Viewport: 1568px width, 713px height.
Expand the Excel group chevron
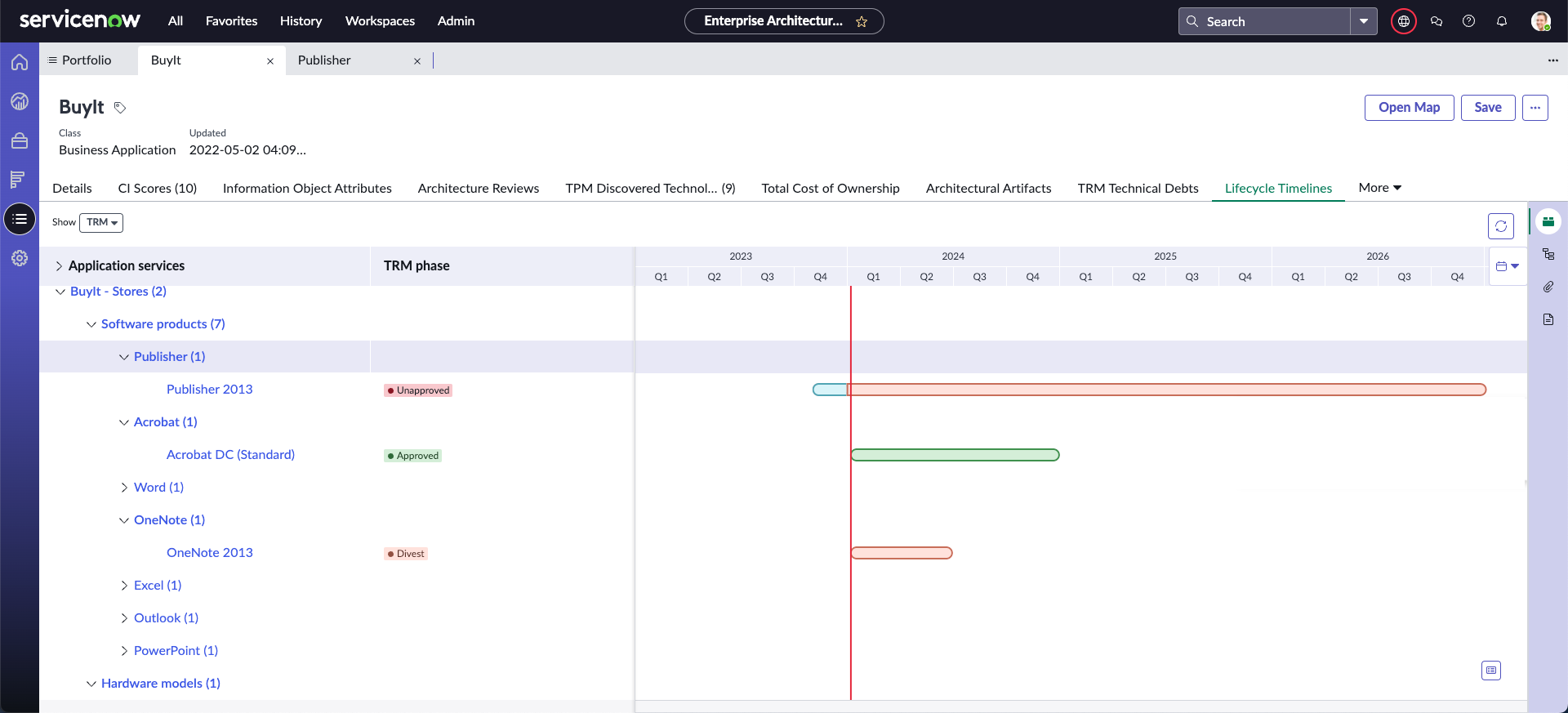pyautogui.click(x=124, y=586)
